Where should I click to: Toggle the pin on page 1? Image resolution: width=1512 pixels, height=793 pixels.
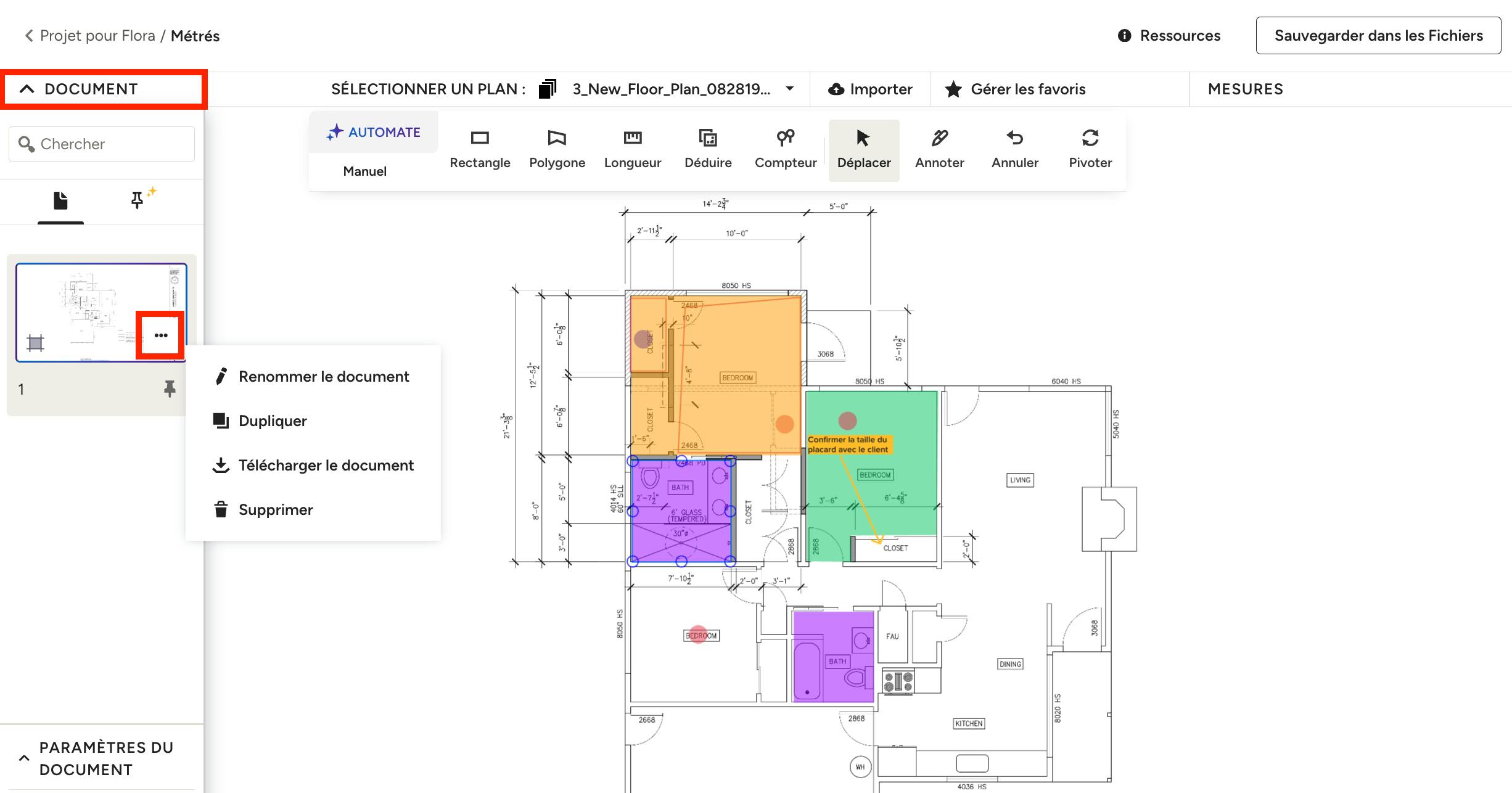(x=170, y=388)
